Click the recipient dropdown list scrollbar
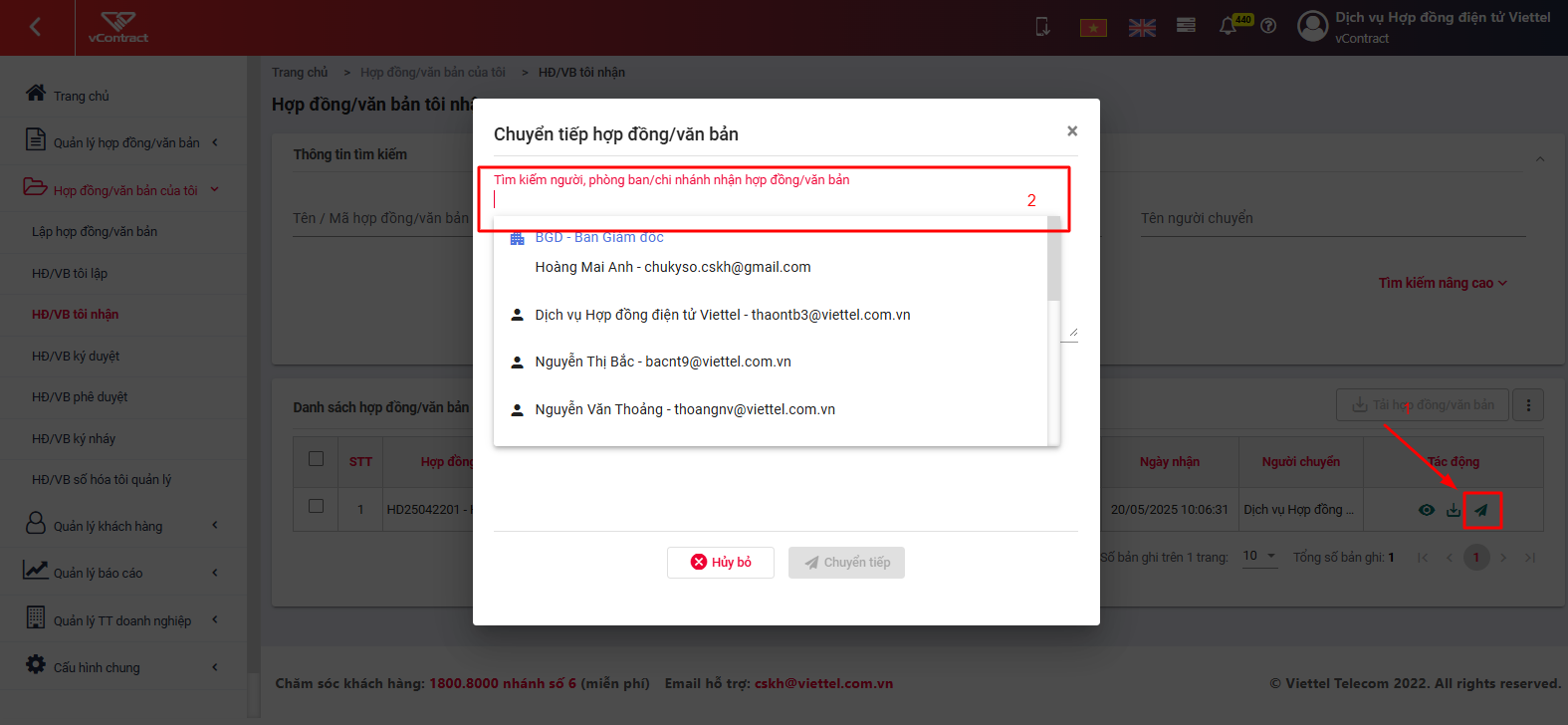Screen dimensions: 1568x725 coord(1053,259)
